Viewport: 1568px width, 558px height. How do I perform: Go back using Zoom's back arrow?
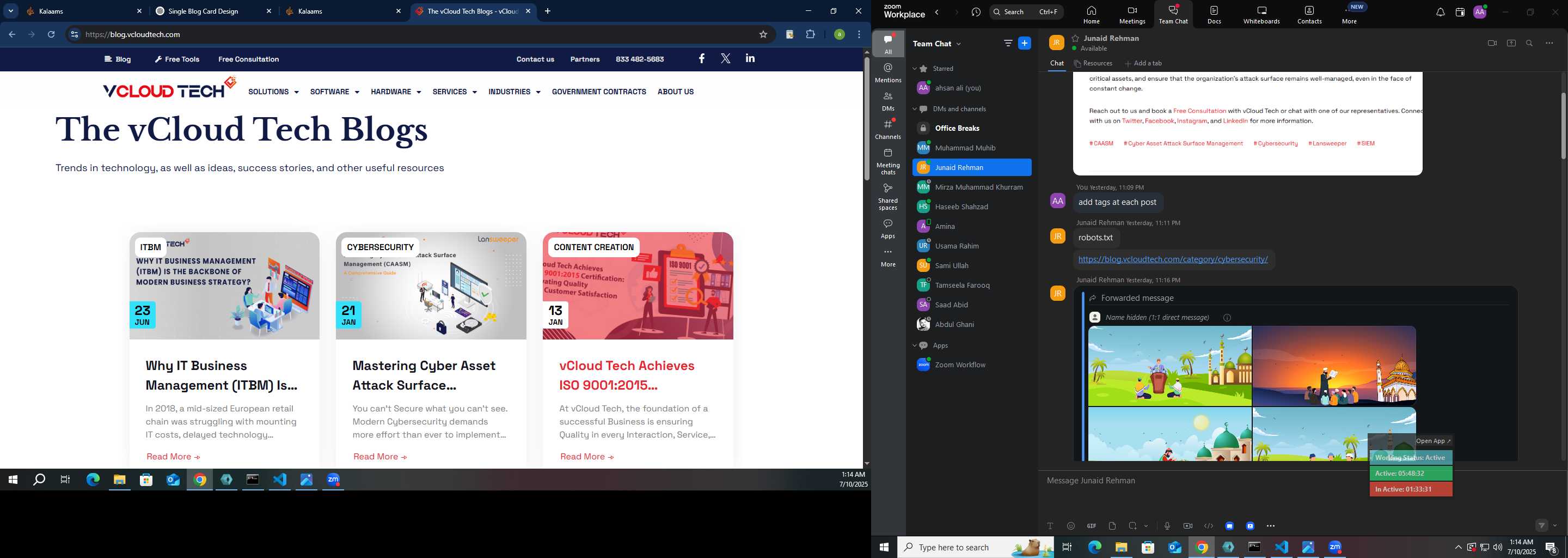pyautogui.click(x=938, y=12)
